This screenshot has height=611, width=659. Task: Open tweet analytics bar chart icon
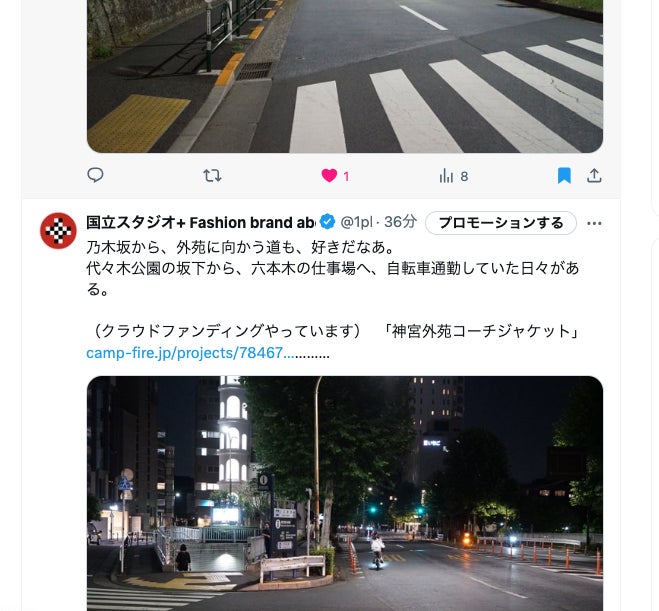(446, 176)
